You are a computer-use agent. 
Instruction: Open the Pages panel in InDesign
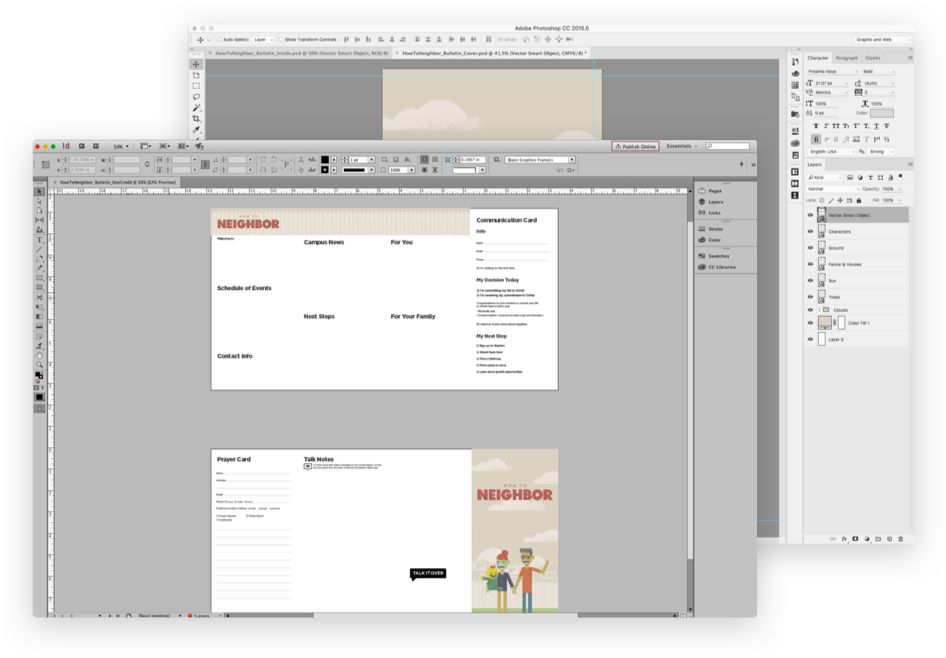pos(715,190)
